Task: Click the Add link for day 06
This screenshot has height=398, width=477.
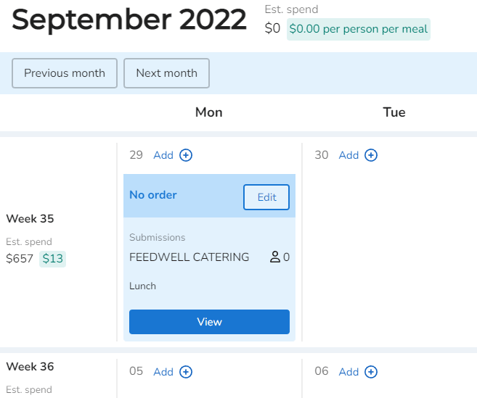Action: pos(349,372)
